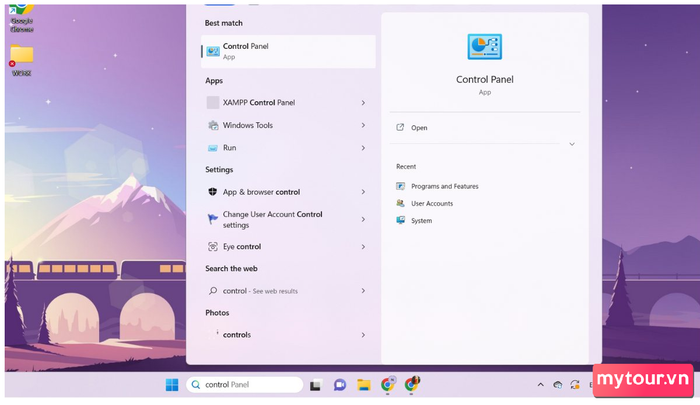Viewport: 700px width, 405px height.
Task: Expand the control web results chevron
Action: (x=363, y=291)
